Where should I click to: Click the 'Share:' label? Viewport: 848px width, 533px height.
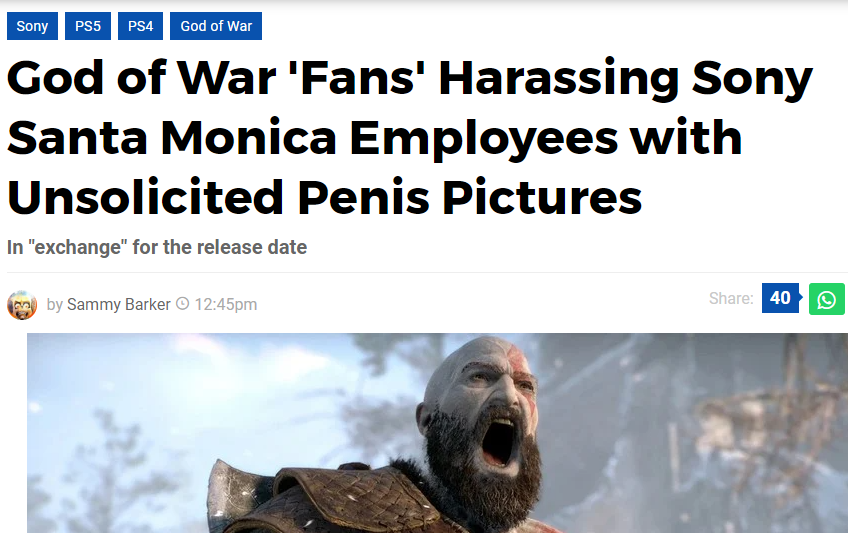(731, 298)
